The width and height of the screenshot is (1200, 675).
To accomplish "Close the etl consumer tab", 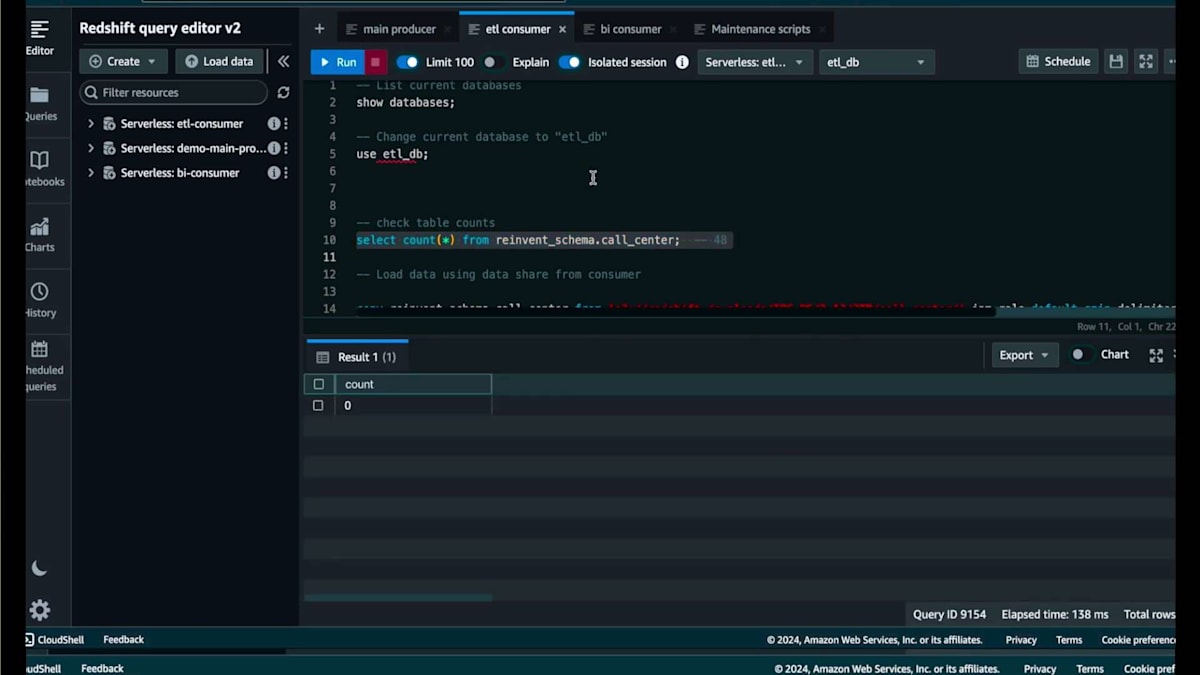I will point(564,30).
